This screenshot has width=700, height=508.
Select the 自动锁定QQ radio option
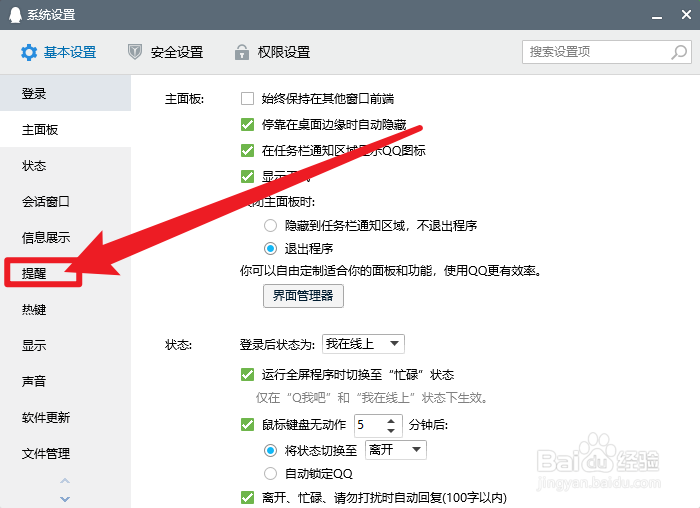click(270, 473)
